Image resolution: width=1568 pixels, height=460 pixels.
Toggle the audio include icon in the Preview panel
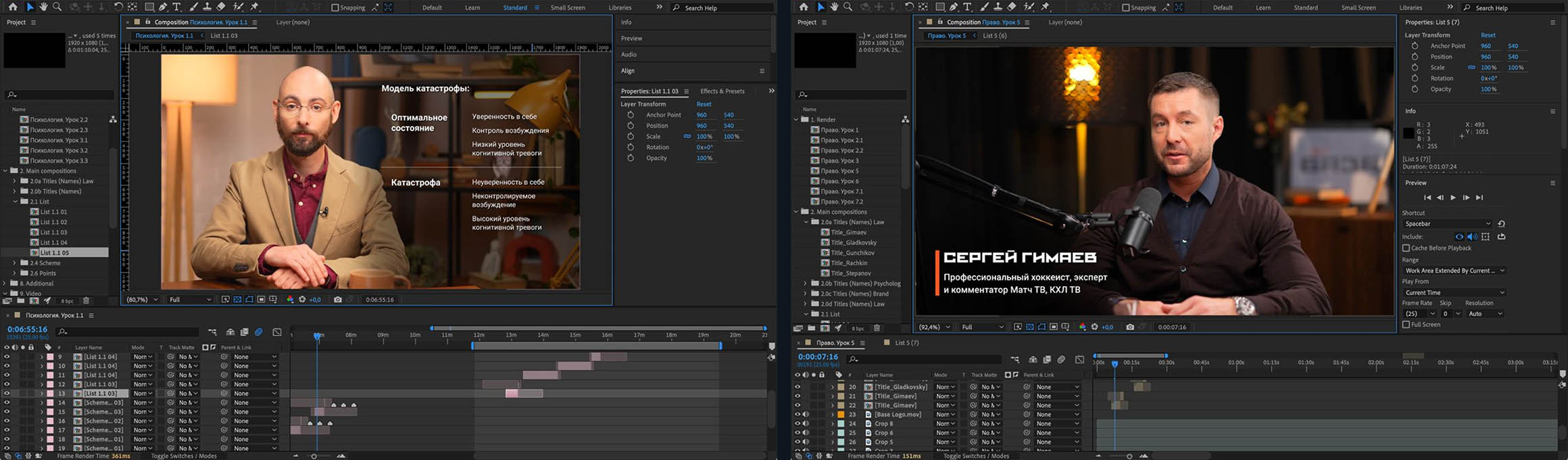(x=1472, y=237)
